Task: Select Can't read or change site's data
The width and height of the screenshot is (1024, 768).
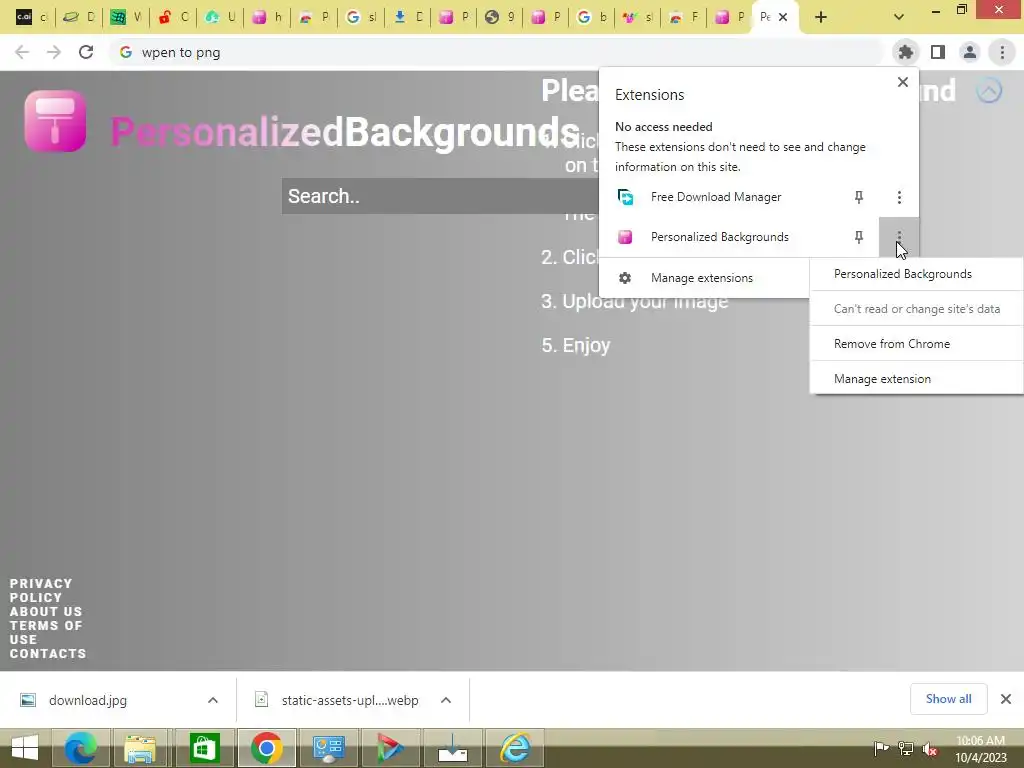Action: point(916,309)
